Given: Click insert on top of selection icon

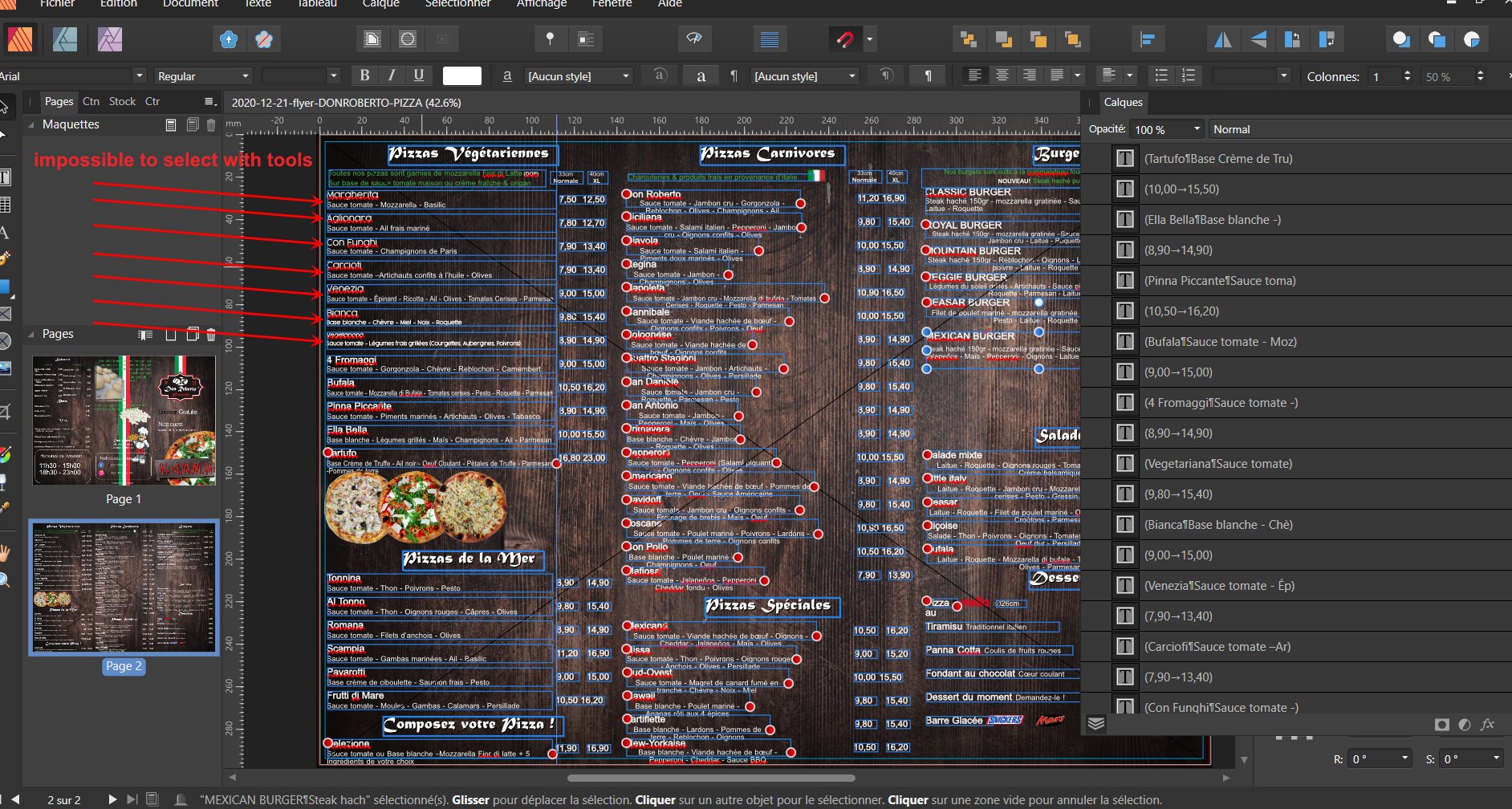Looking at the screenshot, I should (1437, 39).
